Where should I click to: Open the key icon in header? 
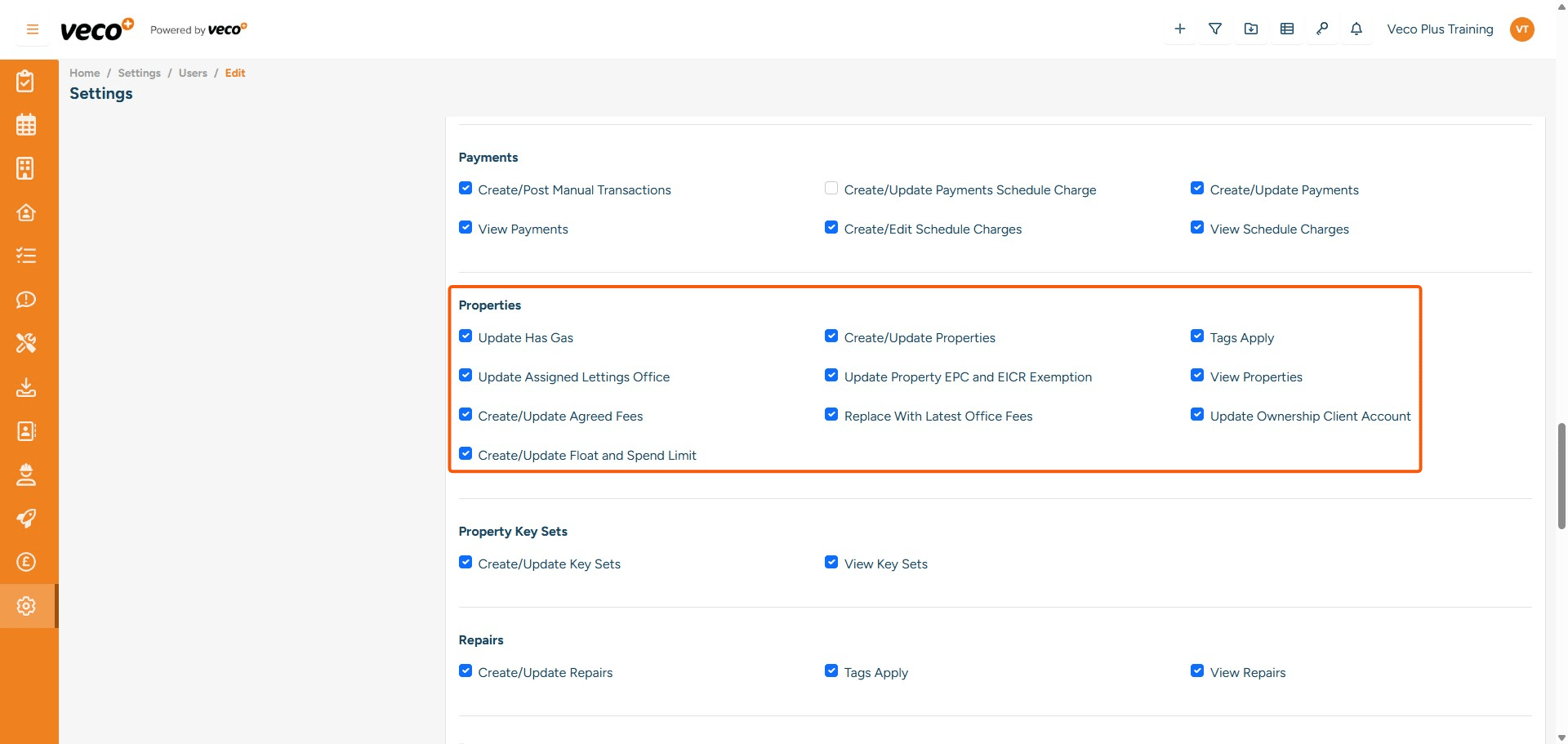[x=1321, y=29]
